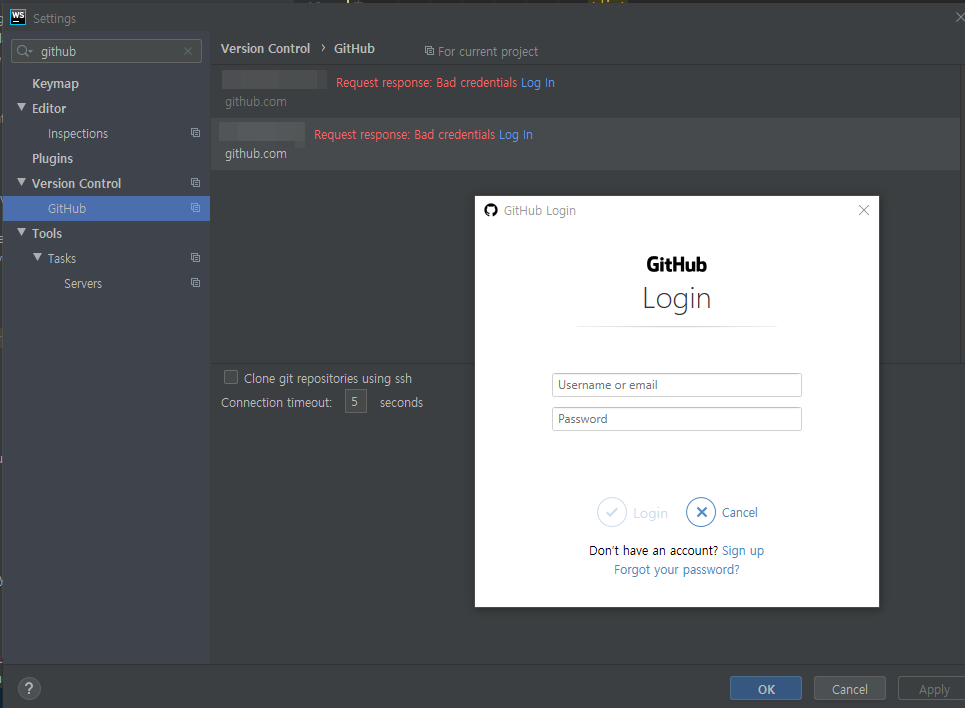The width and height of the screenshot is (965, 708).
Task: Click project-level icon on GitHub row
Action: [x=195, y=208]
